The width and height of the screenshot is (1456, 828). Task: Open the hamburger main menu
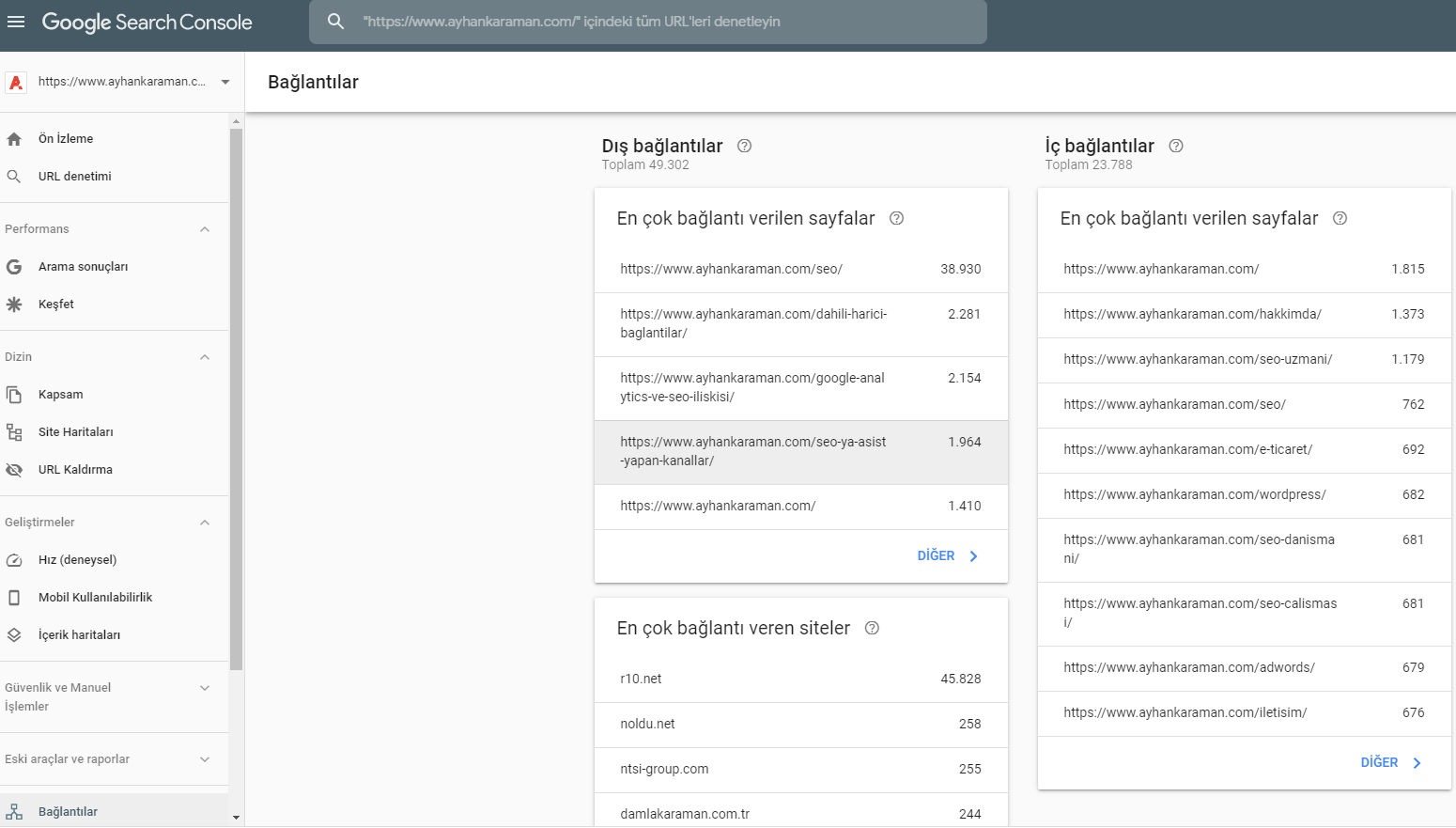point(16,22)
